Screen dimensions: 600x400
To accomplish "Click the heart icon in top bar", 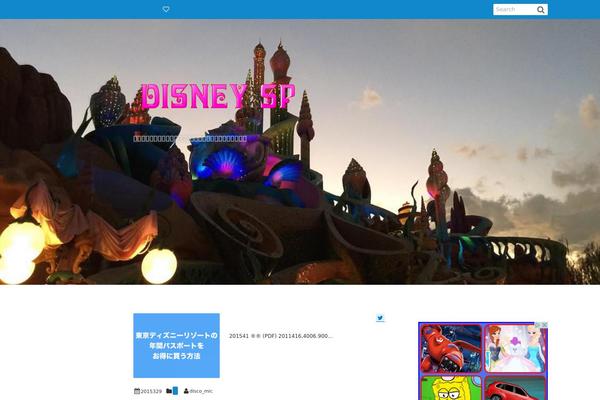I will coord(166,9).
